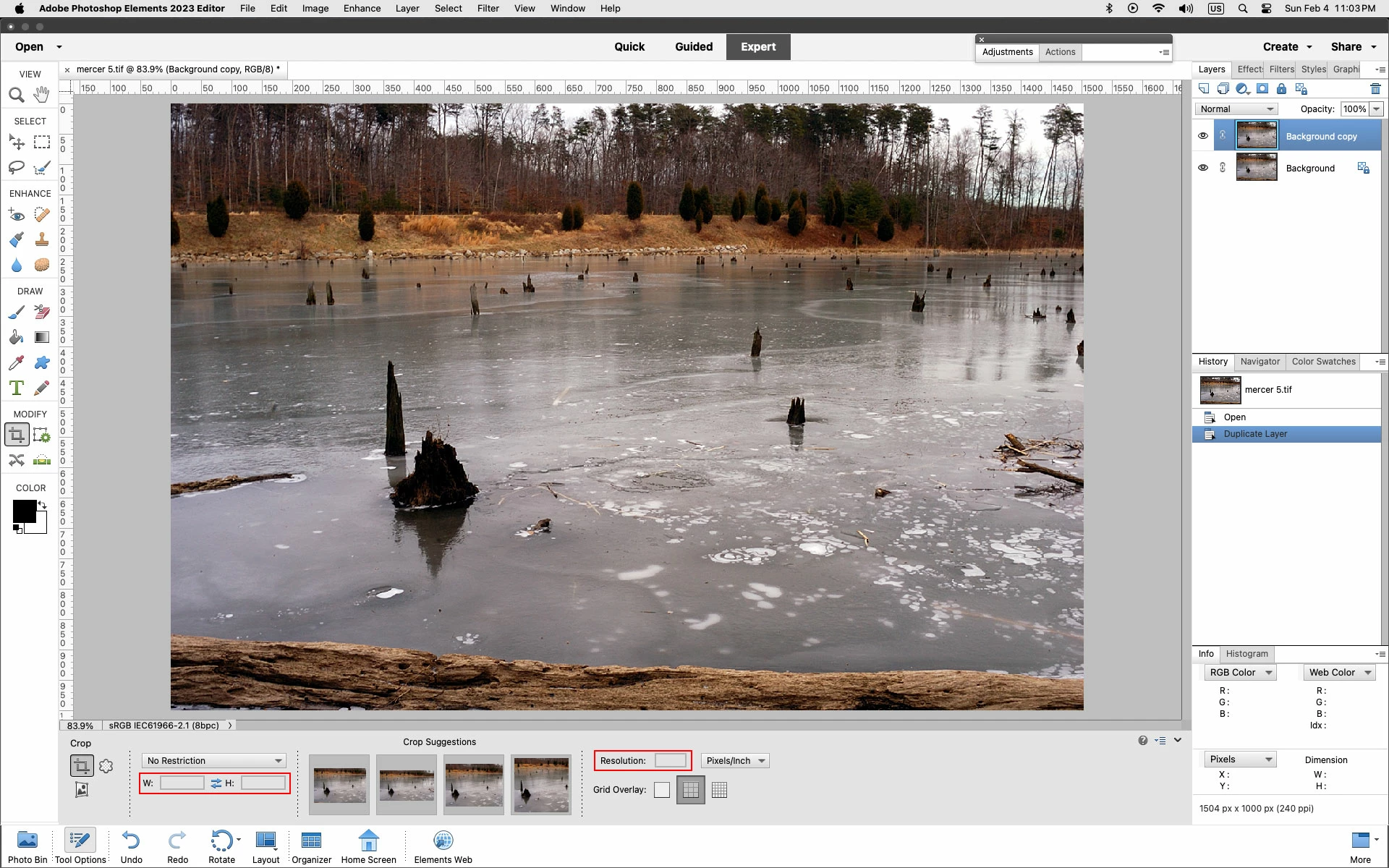
Task: Select the Blur water-drop tool
Action: (x=16, y=265)
